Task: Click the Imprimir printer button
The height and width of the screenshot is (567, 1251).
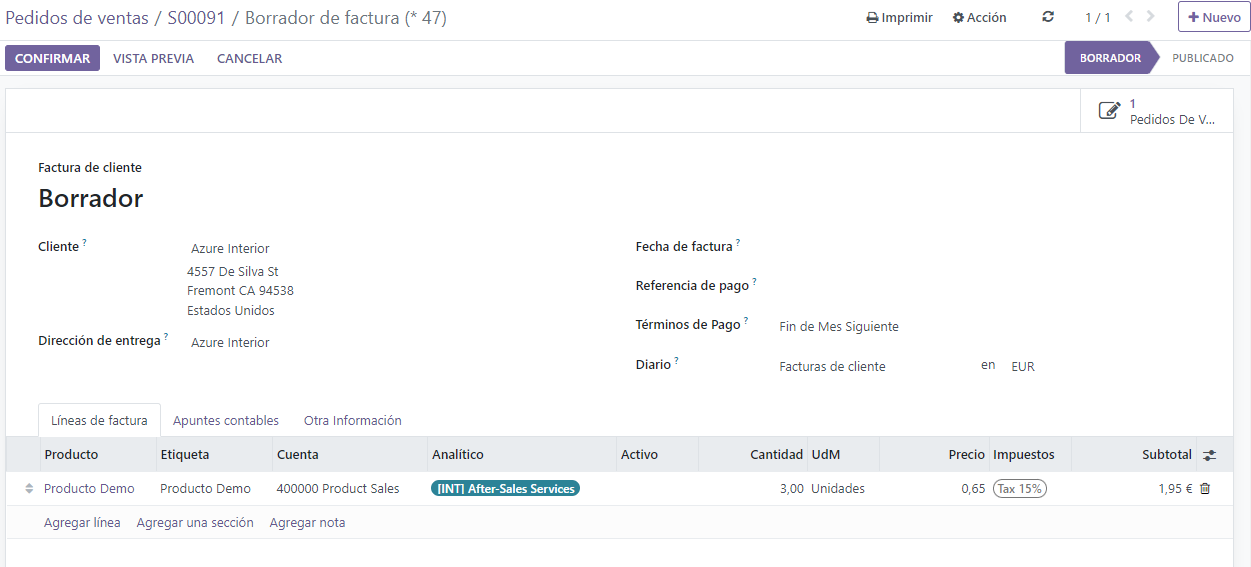Action: pos(899,17)
